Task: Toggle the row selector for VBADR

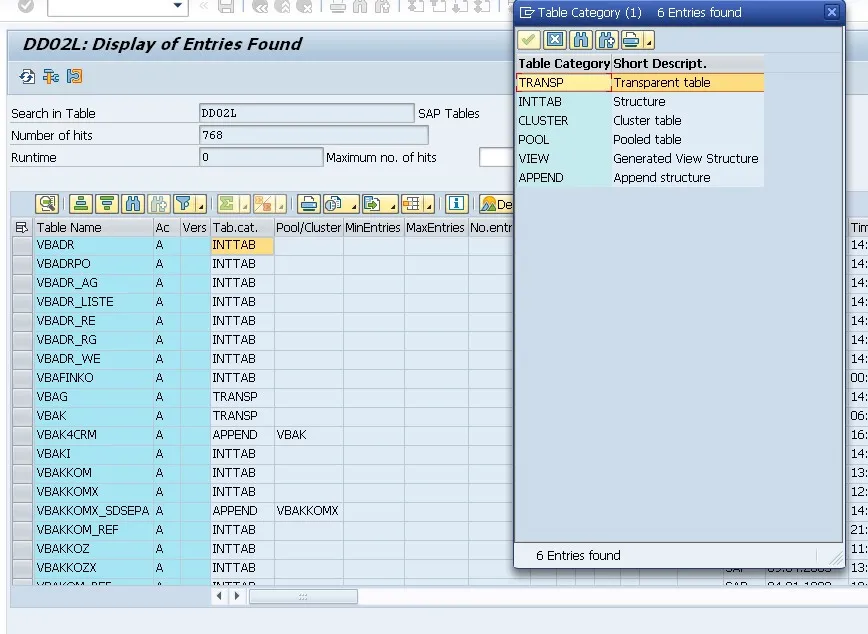Action: click(x=22, y=245)
